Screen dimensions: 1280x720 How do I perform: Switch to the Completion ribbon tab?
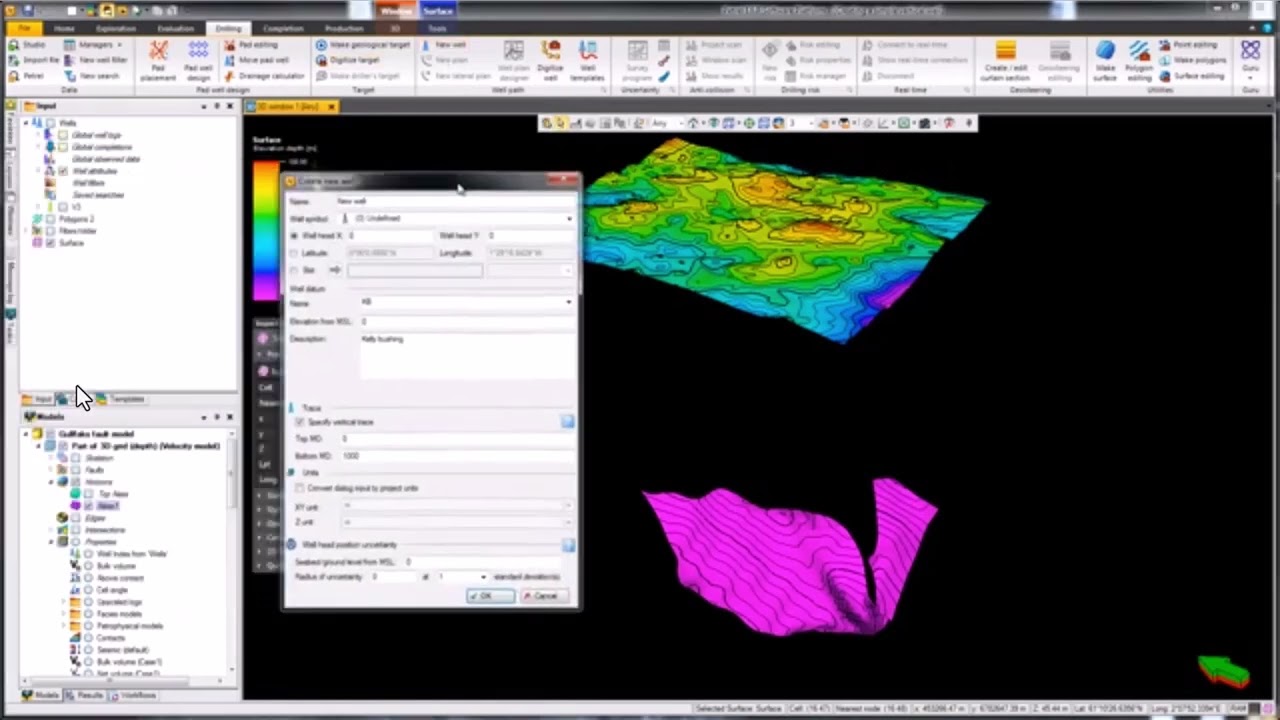pos(283,28)
